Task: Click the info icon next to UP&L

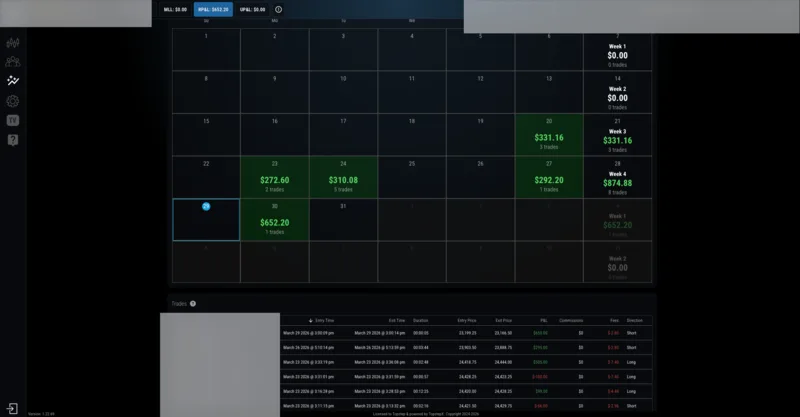Action: click(279, 9)
